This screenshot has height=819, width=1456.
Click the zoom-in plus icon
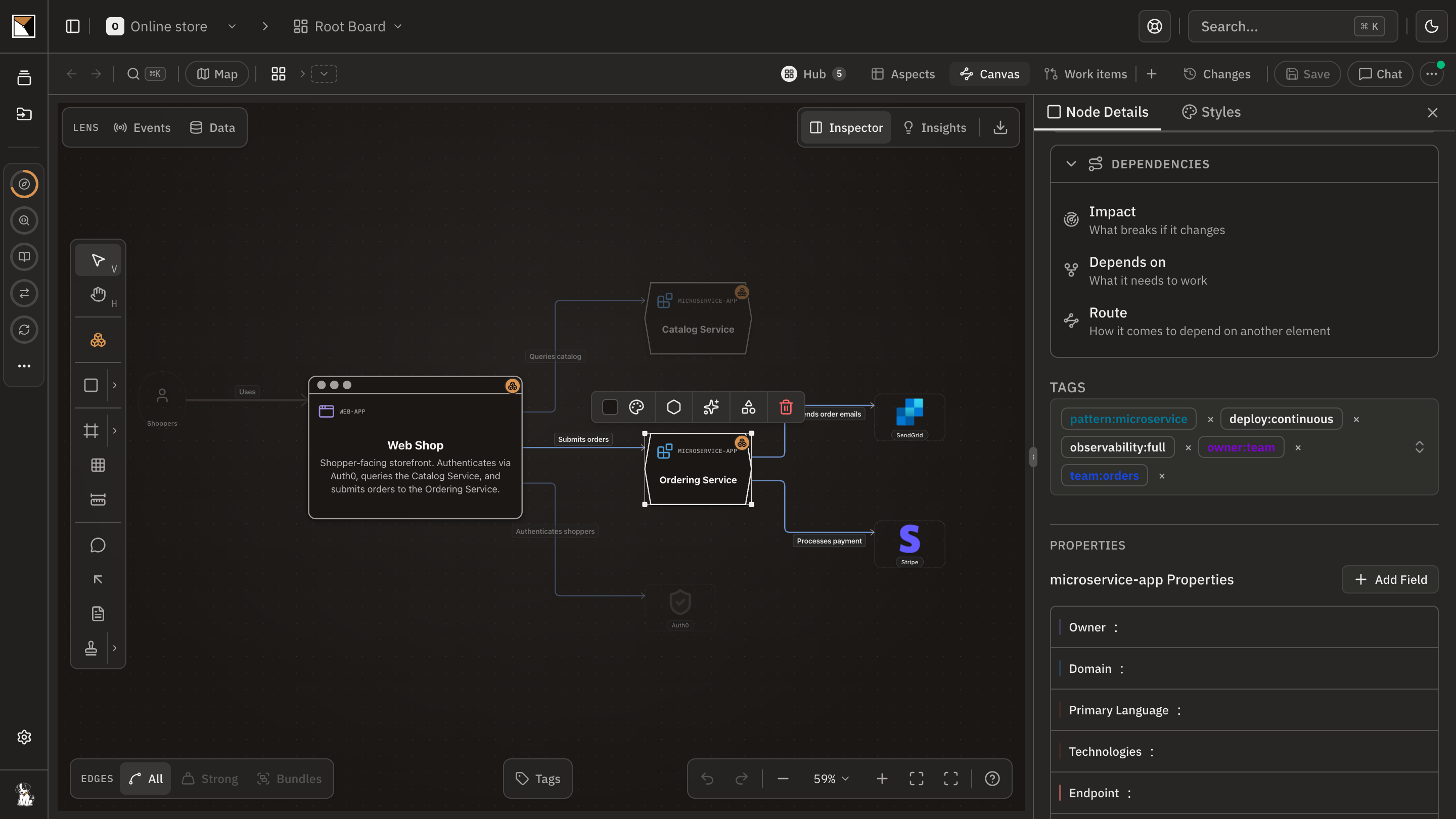click(882, 779)
